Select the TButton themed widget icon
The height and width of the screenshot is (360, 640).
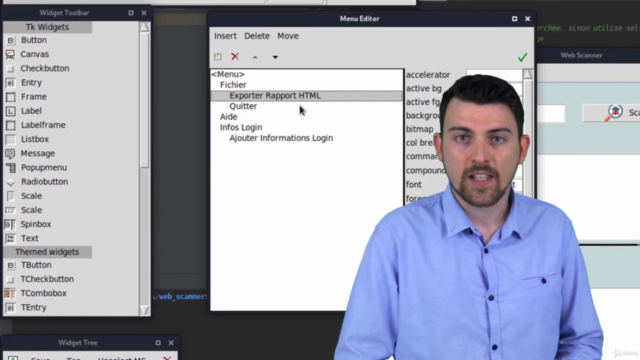[11, 265]
